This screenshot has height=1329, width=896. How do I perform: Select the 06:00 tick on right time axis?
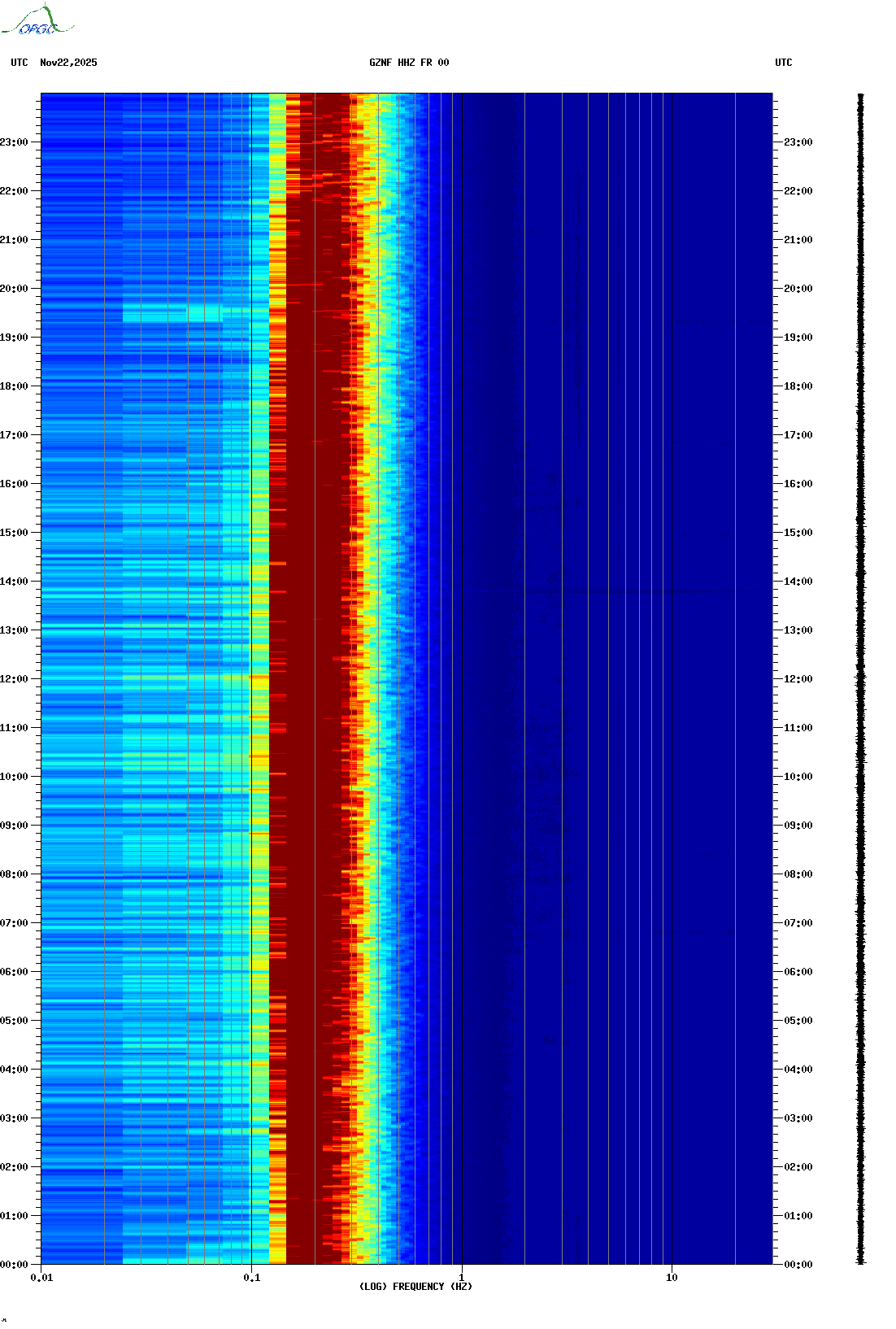pos(798,972)
